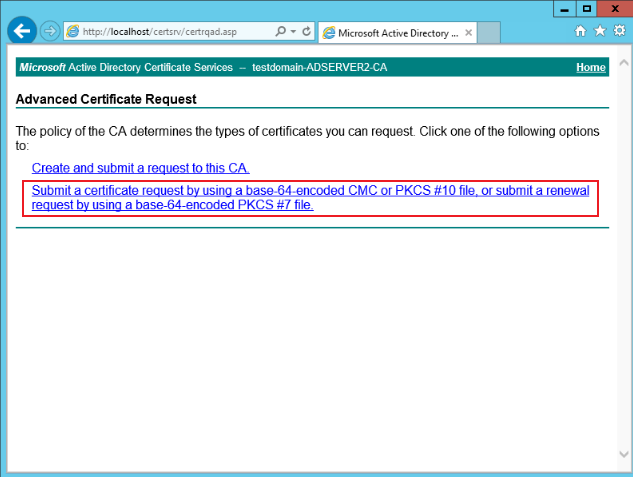Image resolution: width=633 pixels, height=477 pixels.
Task: Click the 'Advanced Certificate Request' heading
Action: tap(106, 99)
